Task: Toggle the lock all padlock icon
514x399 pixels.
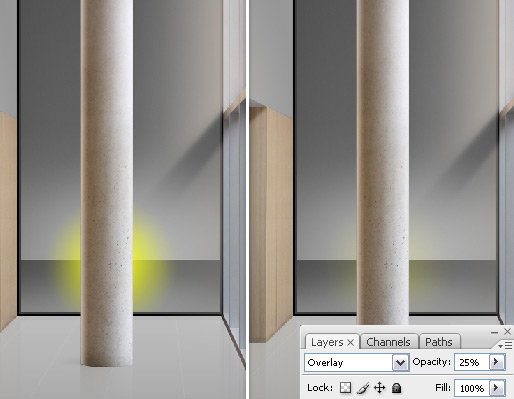Action: [x=396, y=388]
